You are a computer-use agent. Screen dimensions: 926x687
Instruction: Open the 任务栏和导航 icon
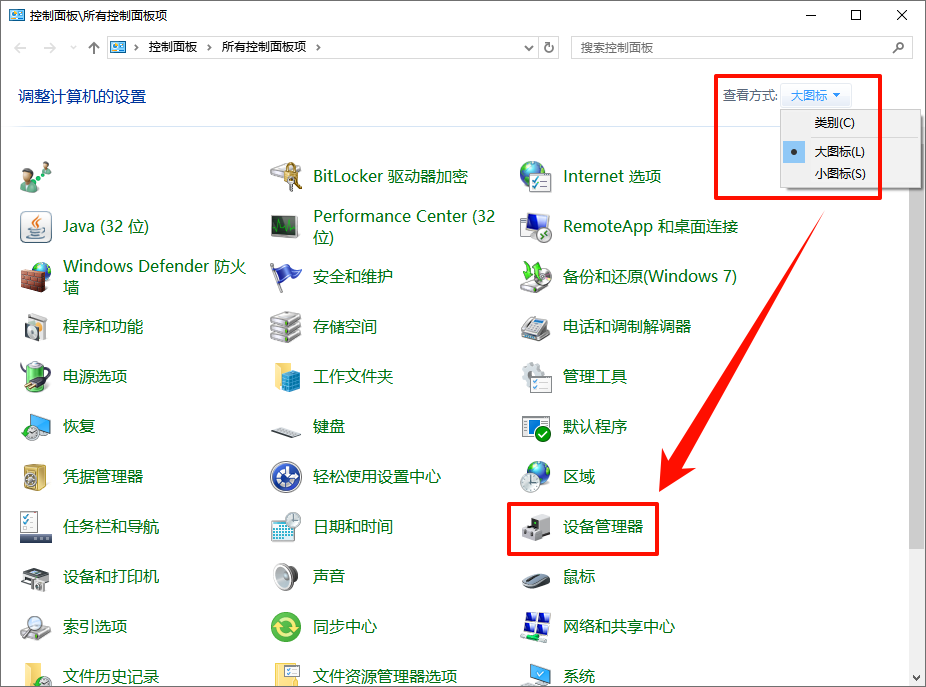tap(35, 527)
